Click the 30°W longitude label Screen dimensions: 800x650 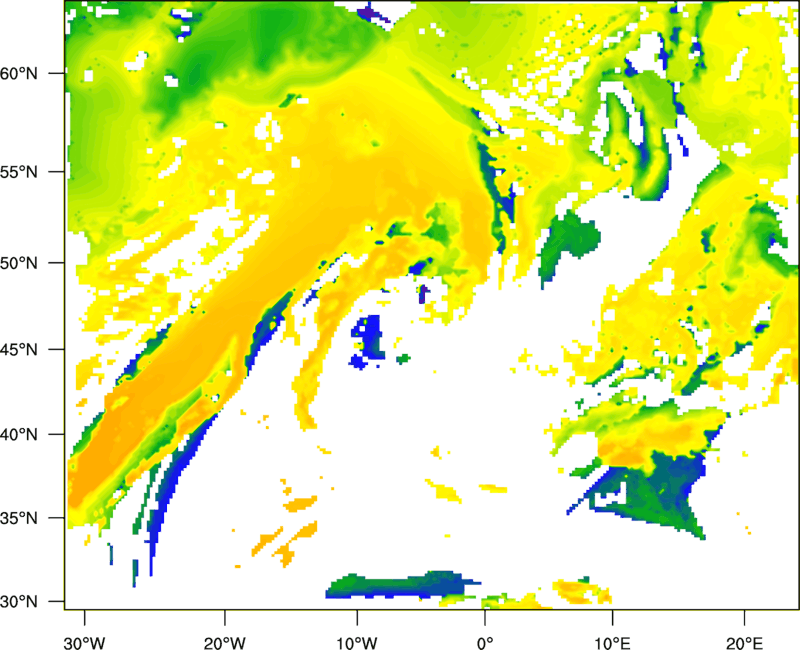point(84,642)
